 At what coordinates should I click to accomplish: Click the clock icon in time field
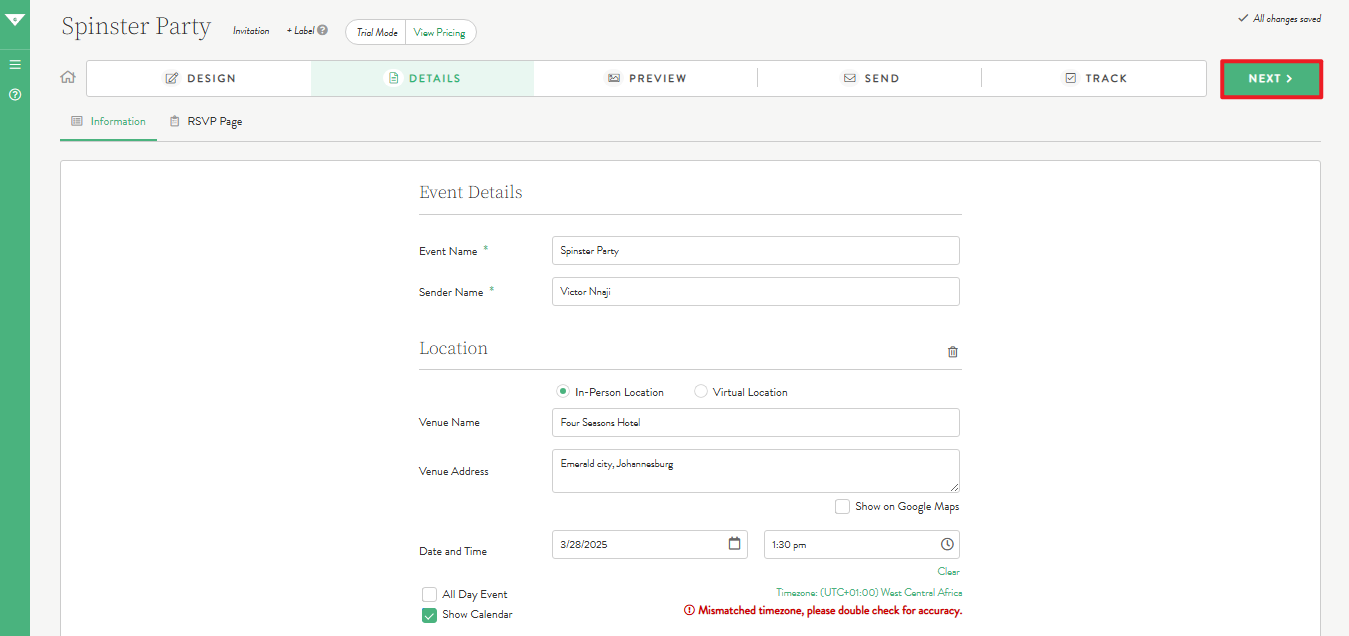947,544
